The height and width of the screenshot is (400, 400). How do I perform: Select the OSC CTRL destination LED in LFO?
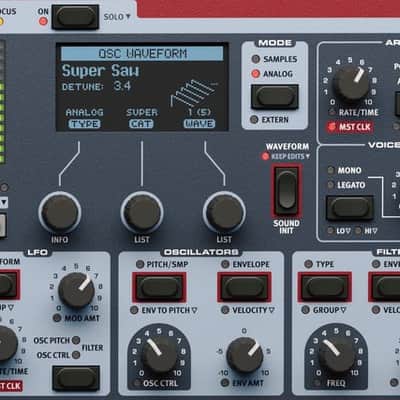pyautogui.click(x=76, y=355)
